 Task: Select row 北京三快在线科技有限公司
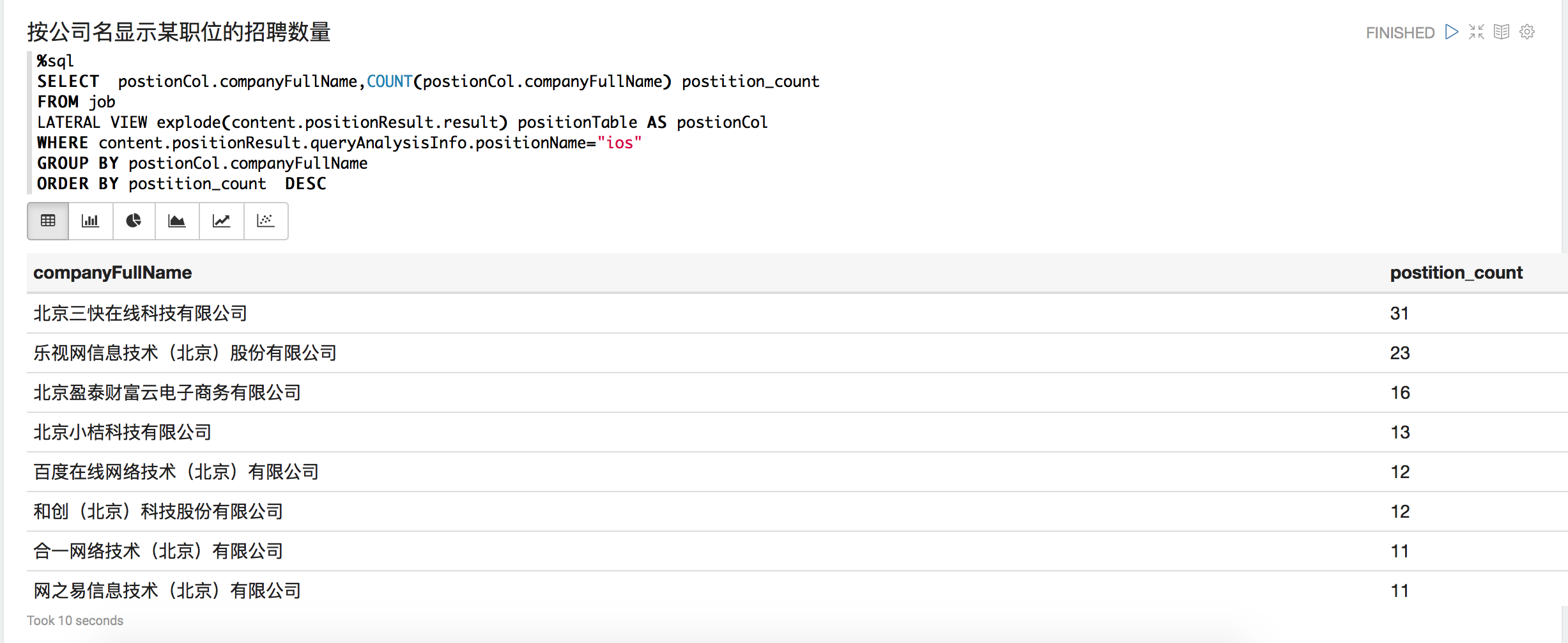point(796,313)
